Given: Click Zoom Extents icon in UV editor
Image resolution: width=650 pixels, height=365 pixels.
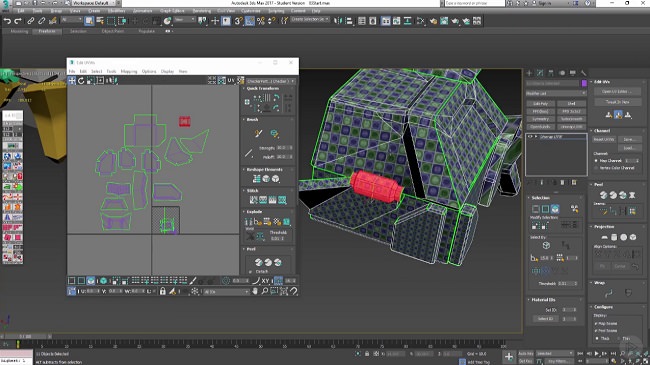Looking at the screenshot, I should click(284, 291).
